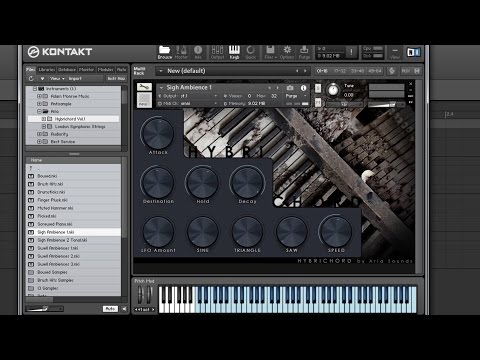This screenshot has height=360, width=480.
Task: Go to the next multi arrow
Action: (x=305, y=71)
